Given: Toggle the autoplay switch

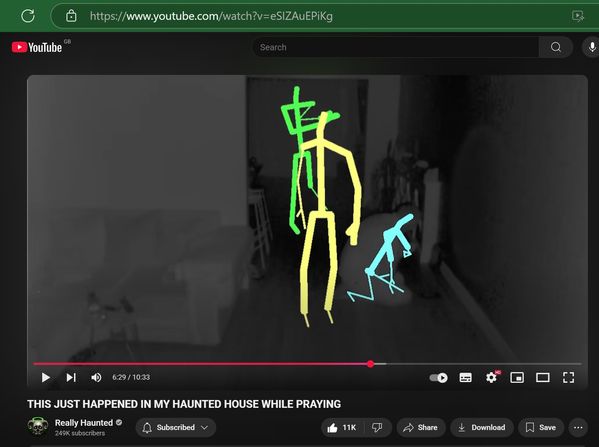Looking at the screenshot, I should (439, 378).
